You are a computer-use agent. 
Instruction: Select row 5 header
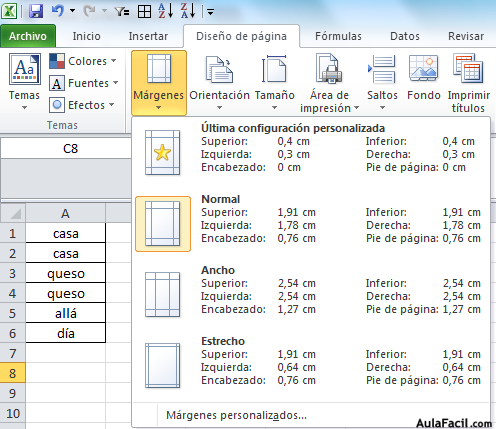[x=13, y=313]
